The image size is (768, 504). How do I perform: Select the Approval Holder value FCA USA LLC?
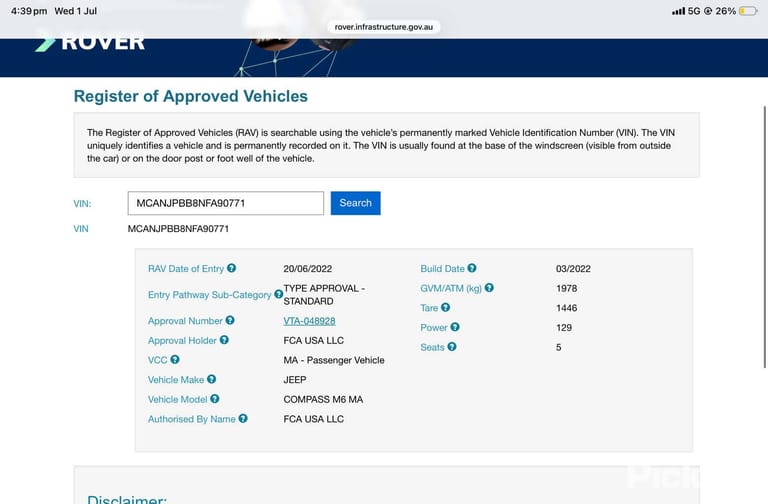click(313, 340)
